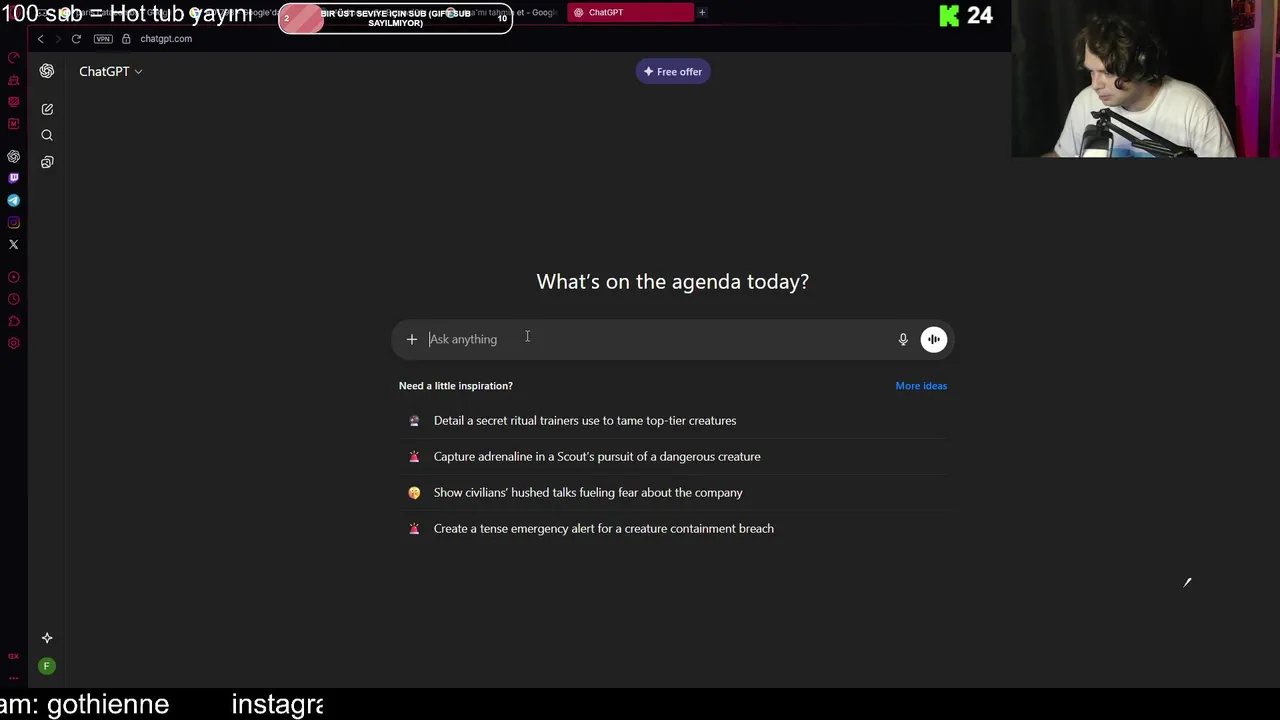The width and height of the screenshot is (1280, 720).
Task: Start voice mode with the waveform button
Action: (x=933, y=339)
